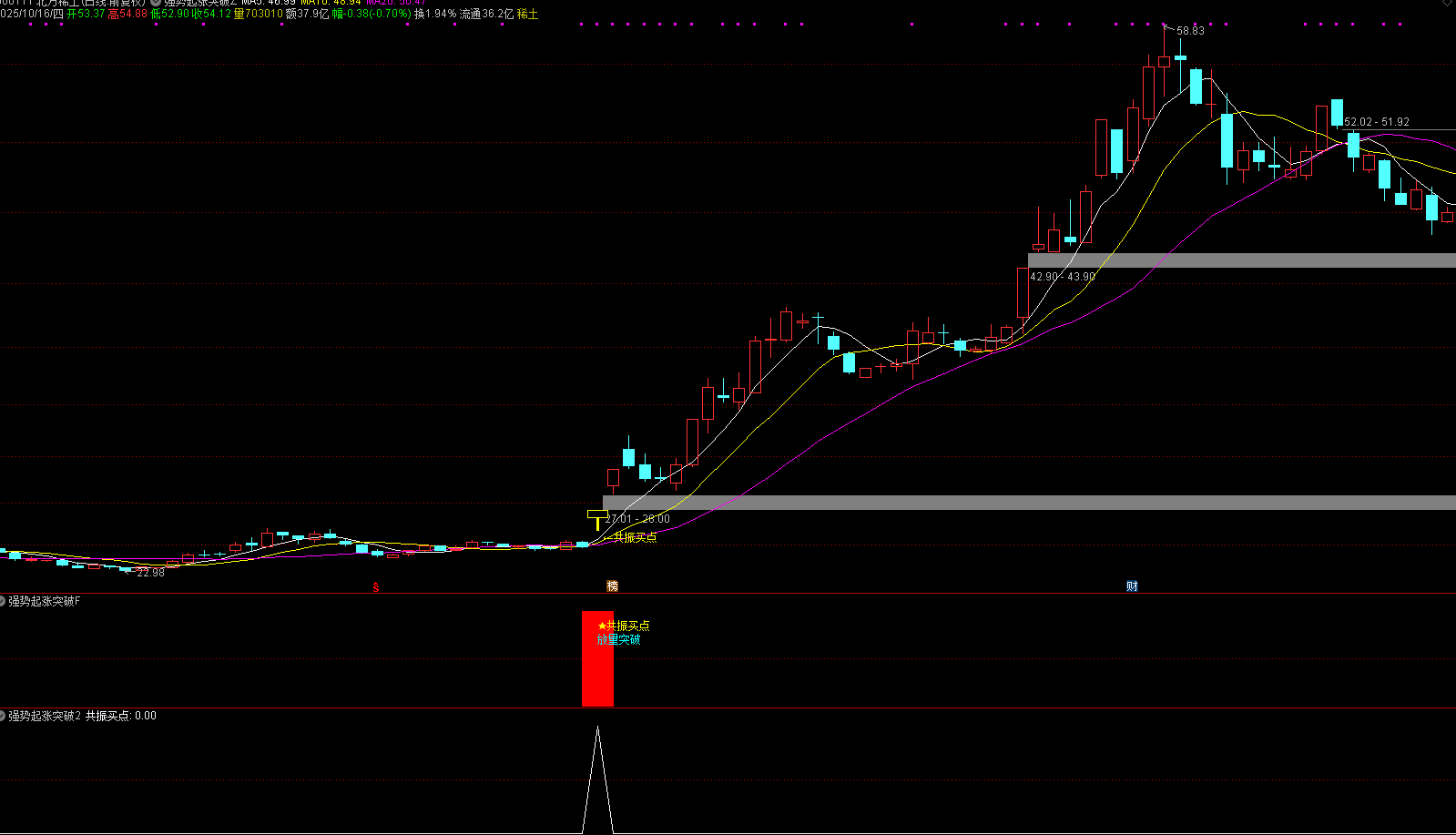Open settings icon beside 强势起涨突破2 lower indicator
This screenshot has width=1456, height=835.
3,716
